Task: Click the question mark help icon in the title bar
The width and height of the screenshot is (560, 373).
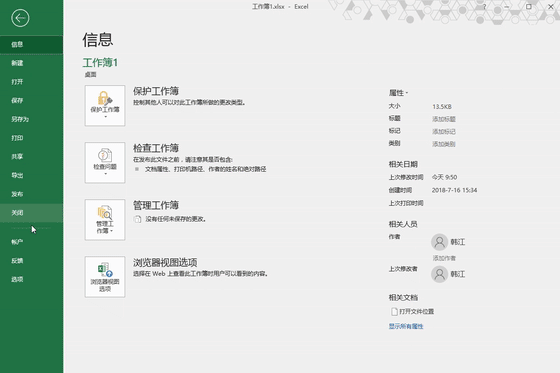Action: 485,6
